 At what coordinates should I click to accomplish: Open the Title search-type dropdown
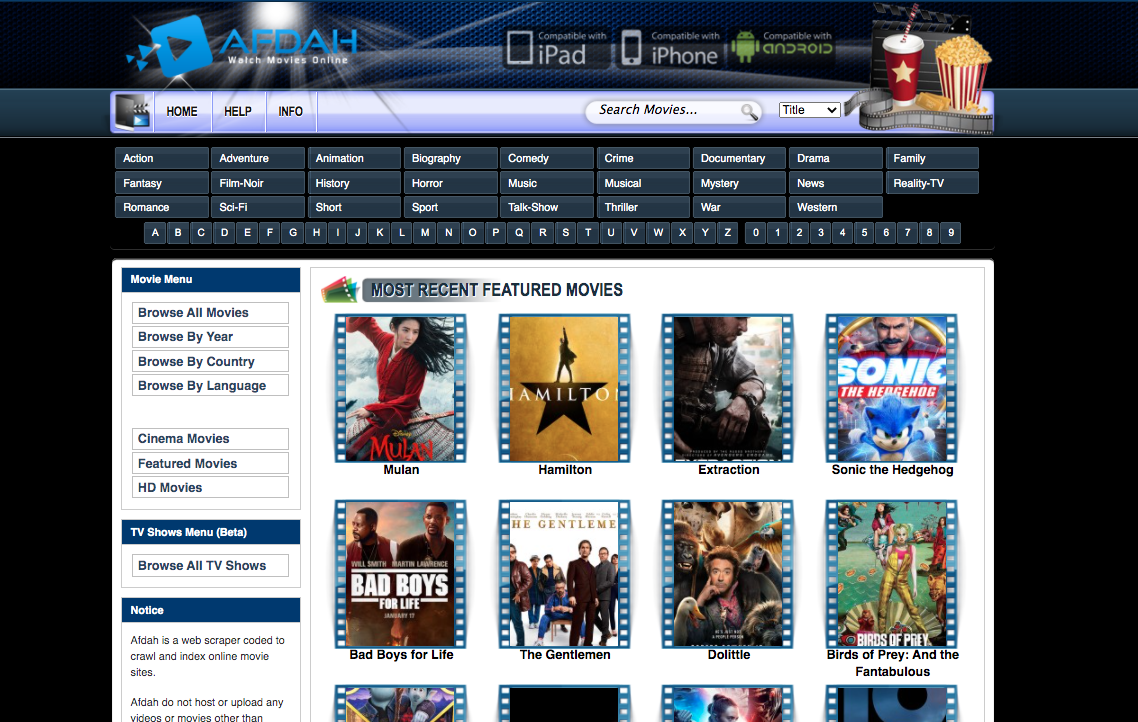(809, 110)
